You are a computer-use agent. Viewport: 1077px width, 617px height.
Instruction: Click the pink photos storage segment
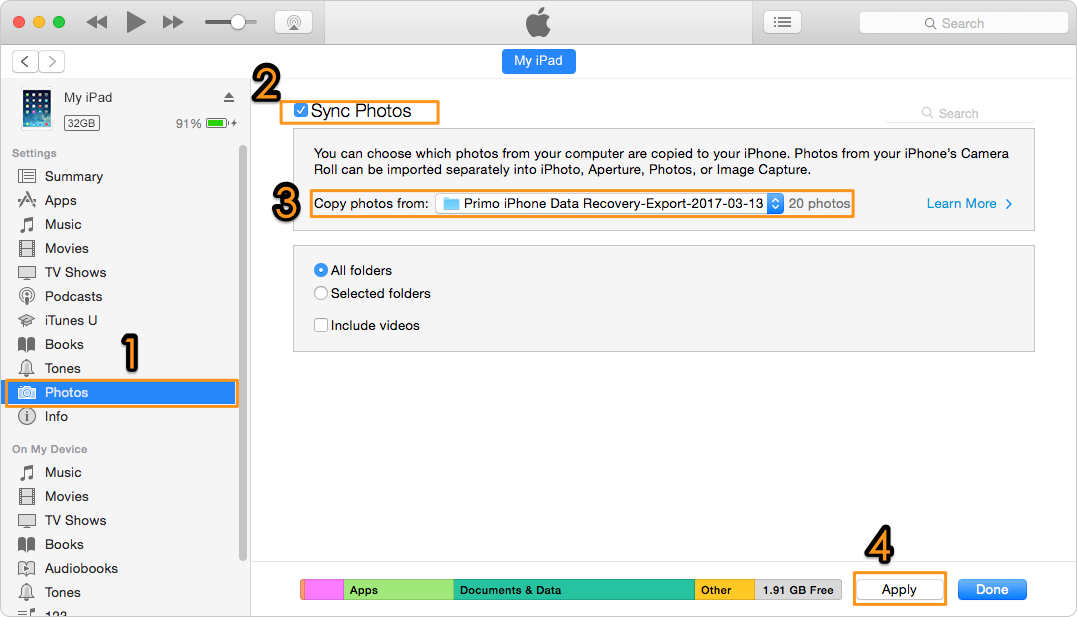pyautogui.click(x=324, y=590)
